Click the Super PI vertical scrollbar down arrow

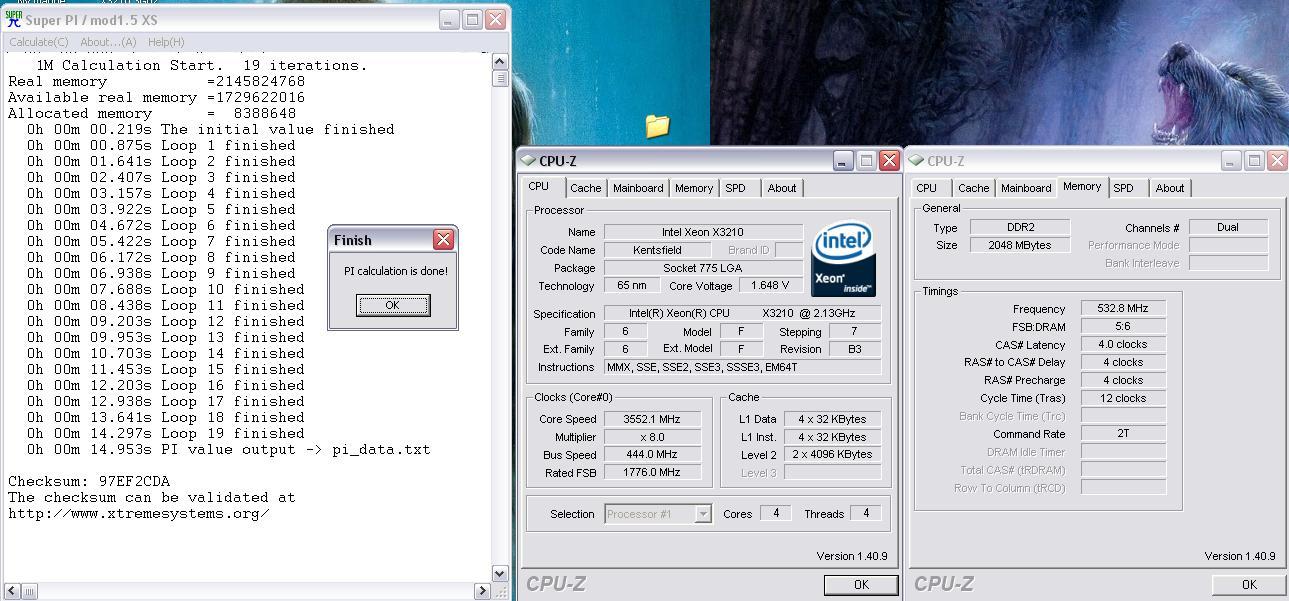click(x=501, y=573)
